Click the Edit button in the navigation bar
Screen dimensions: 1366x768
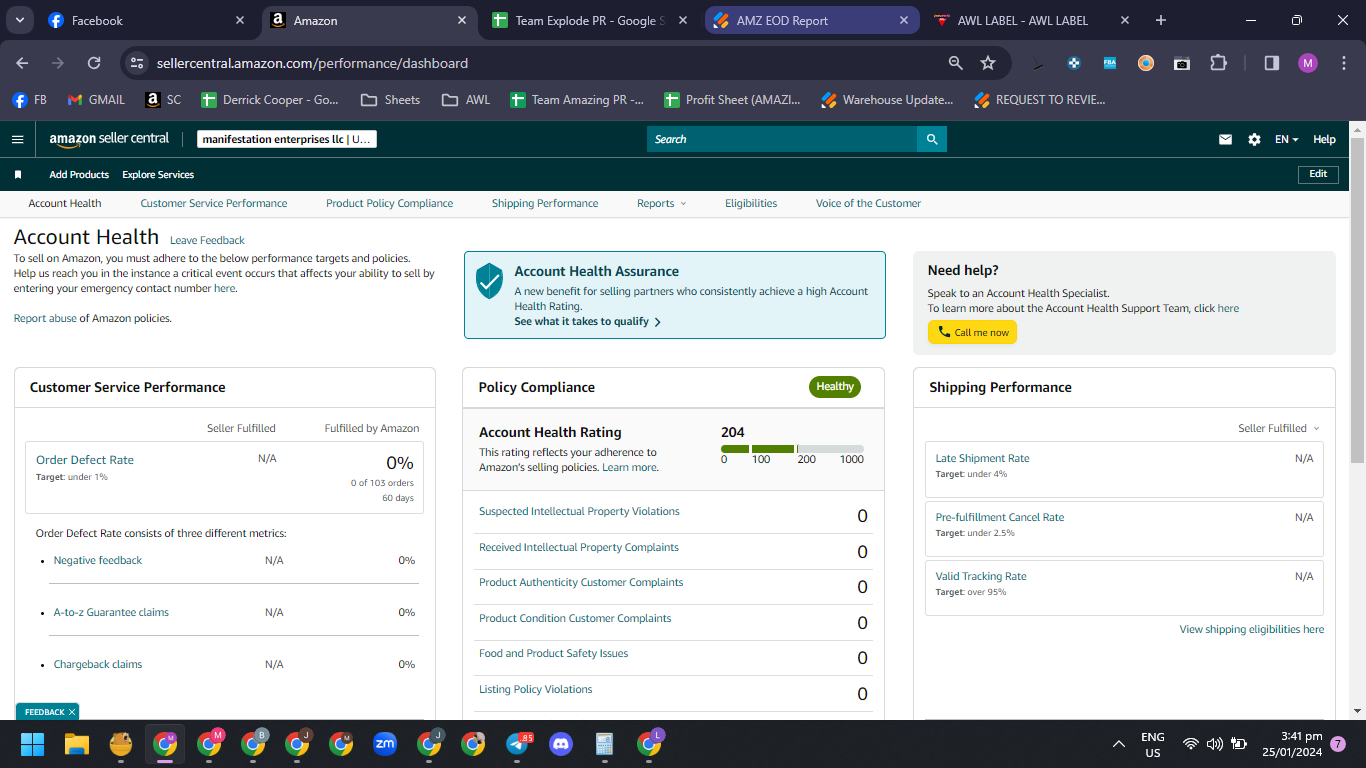1318,174
